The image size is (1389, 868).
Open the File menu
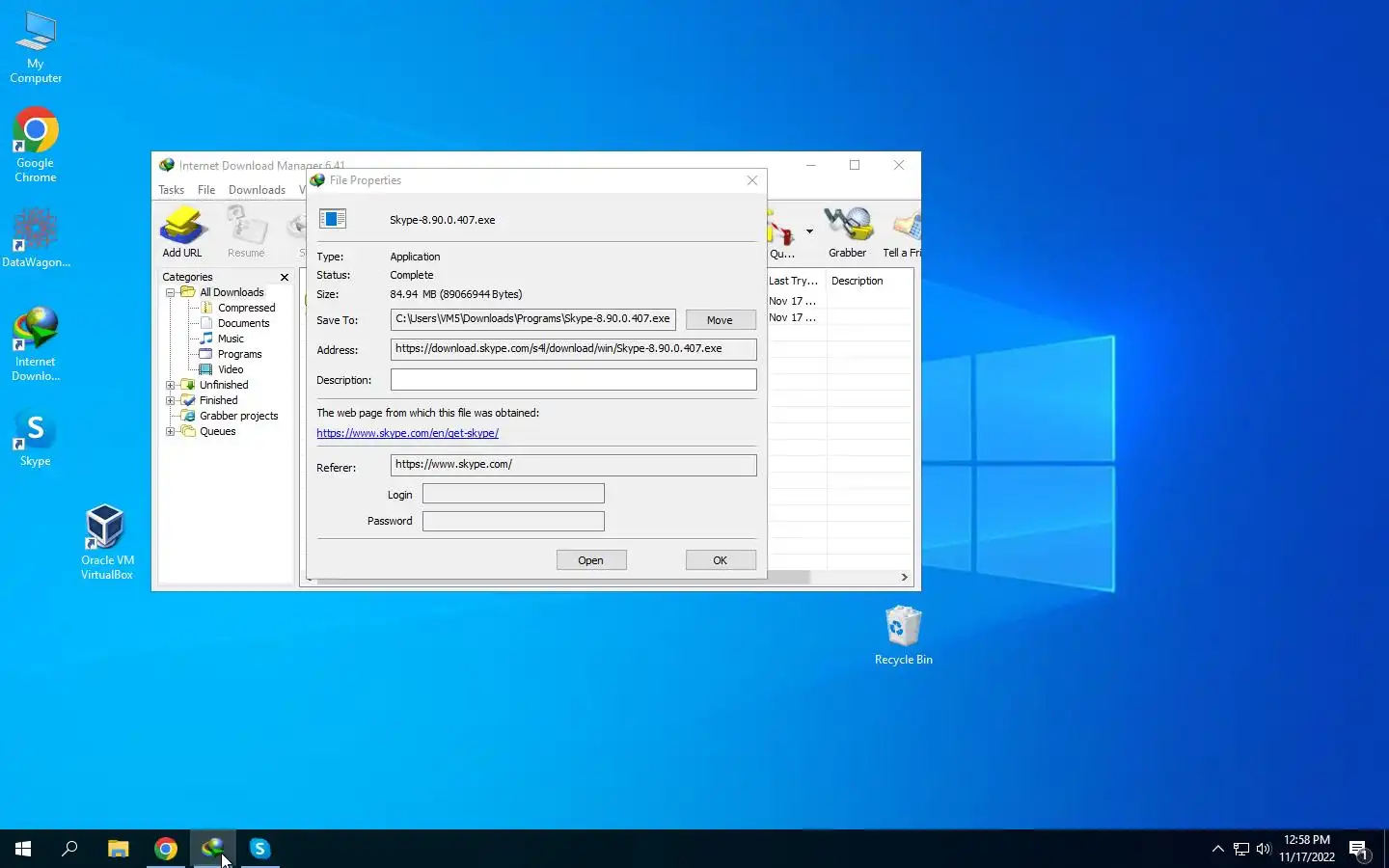coord(206,190)
